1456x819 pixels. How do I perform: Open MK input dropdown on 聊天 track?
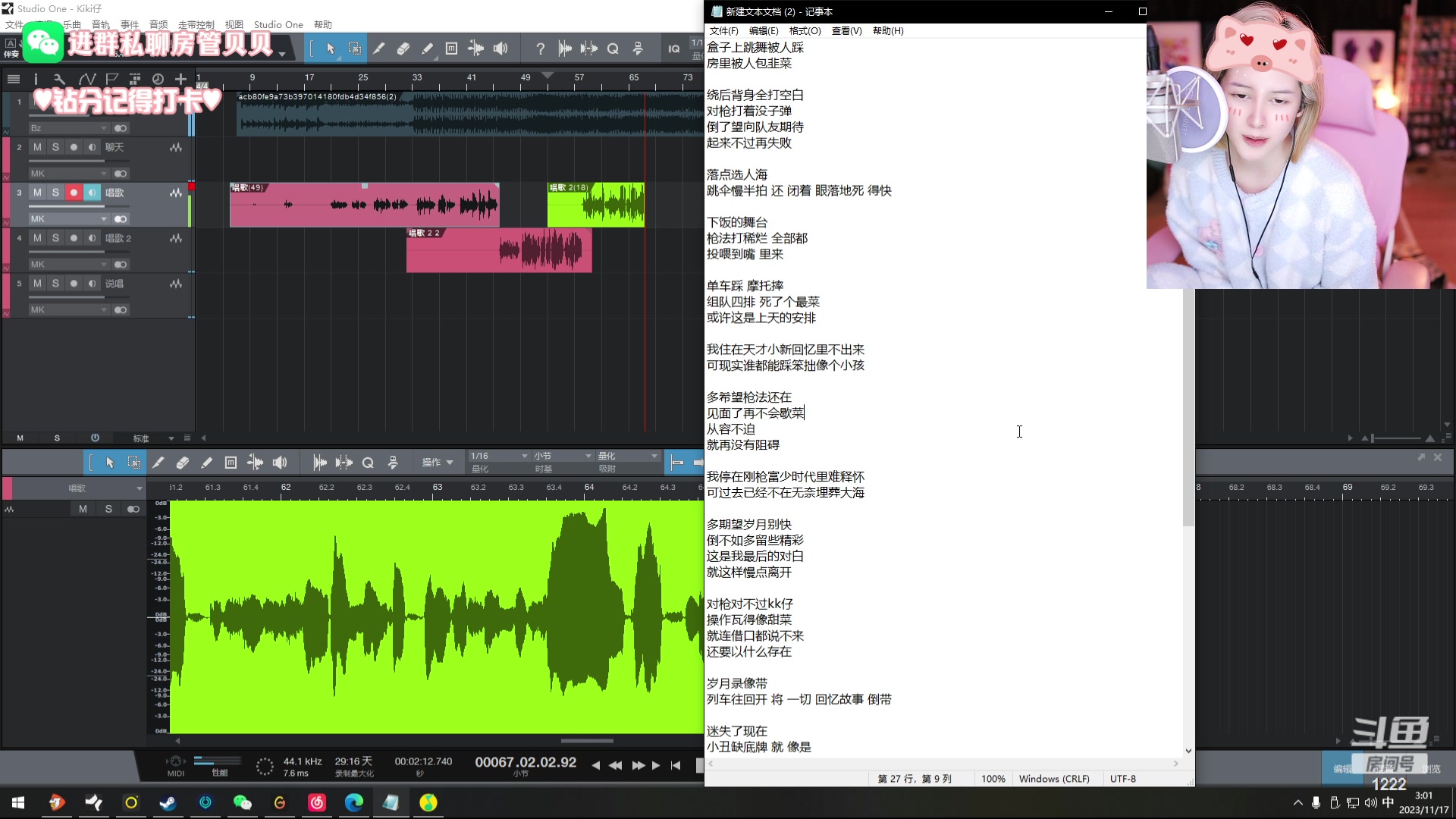(x=69, y=174)
